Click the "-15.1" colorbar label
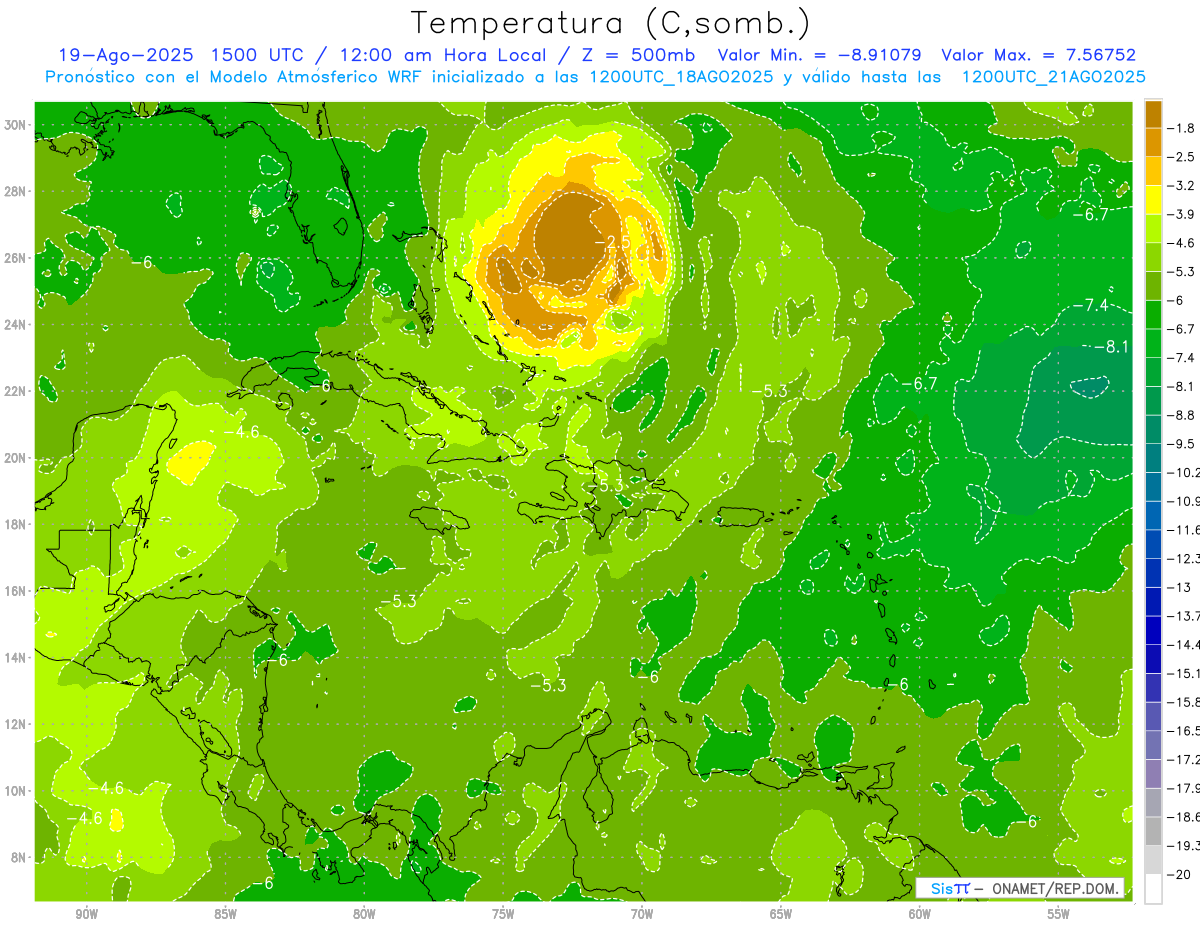 (x=1185, y=673)
